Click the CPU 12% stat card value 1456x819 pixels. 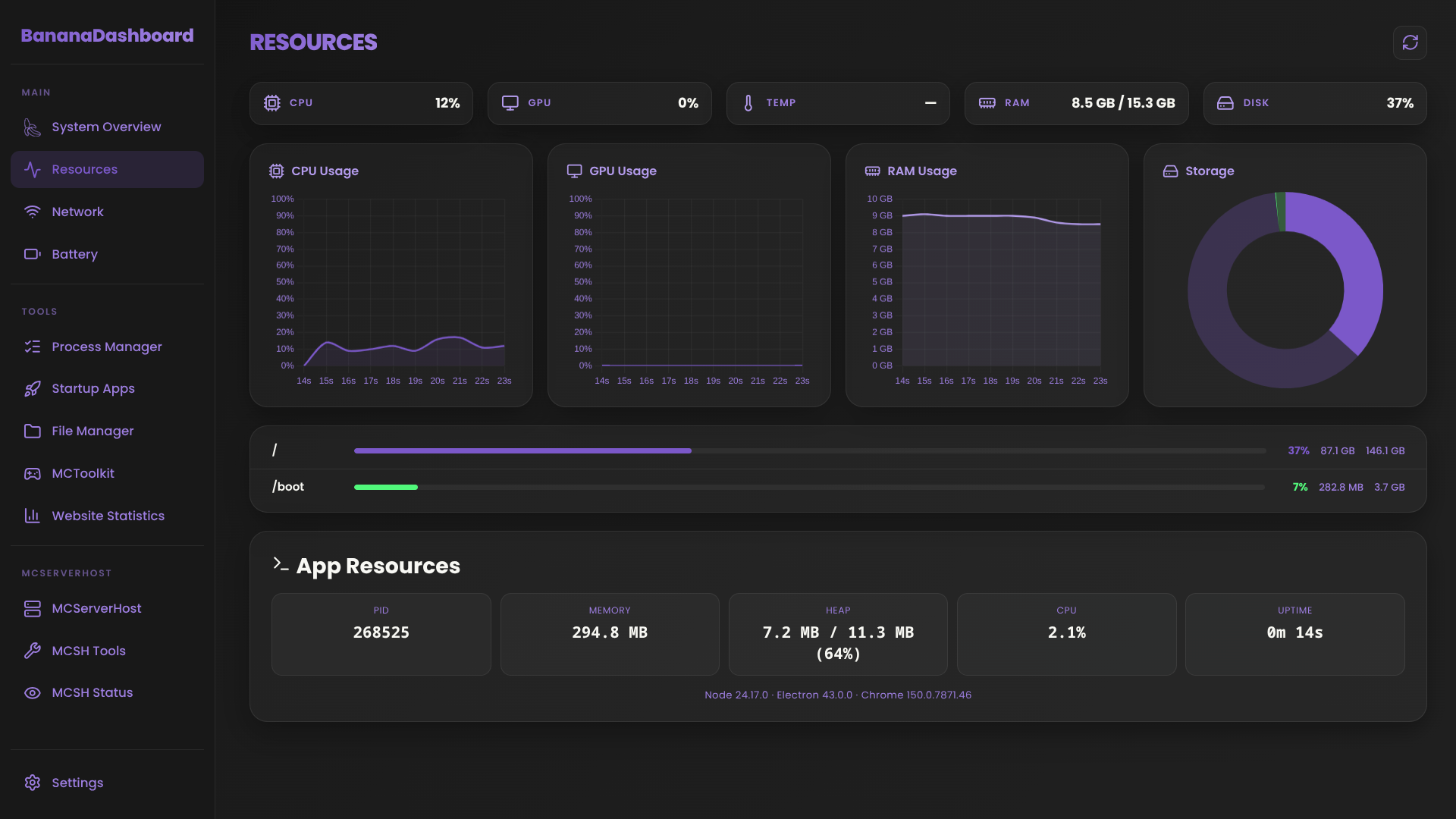(x=447, y=103)
